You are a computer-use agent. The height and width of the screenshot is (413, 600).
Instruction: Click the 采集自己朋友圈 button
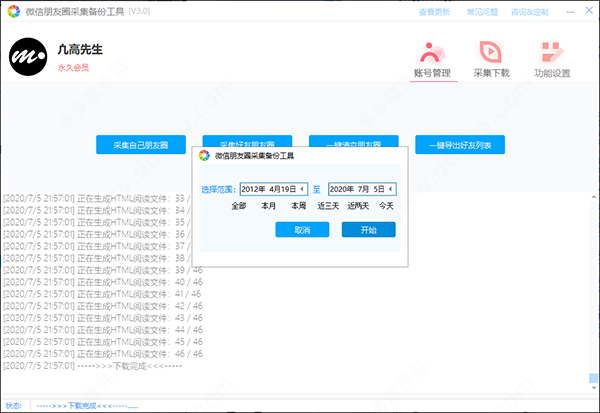click(x=141, y=145)
